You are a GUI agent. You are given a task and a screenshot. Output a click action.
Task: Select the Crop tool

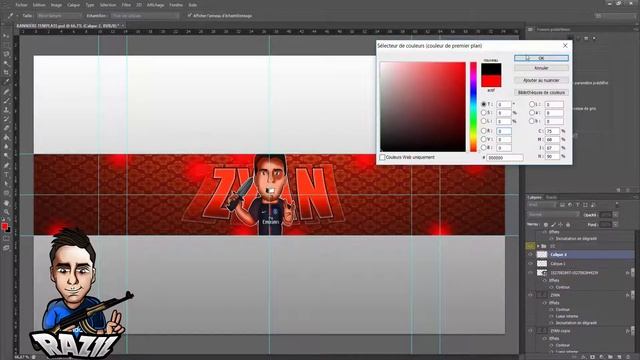[x=6, y=73]
